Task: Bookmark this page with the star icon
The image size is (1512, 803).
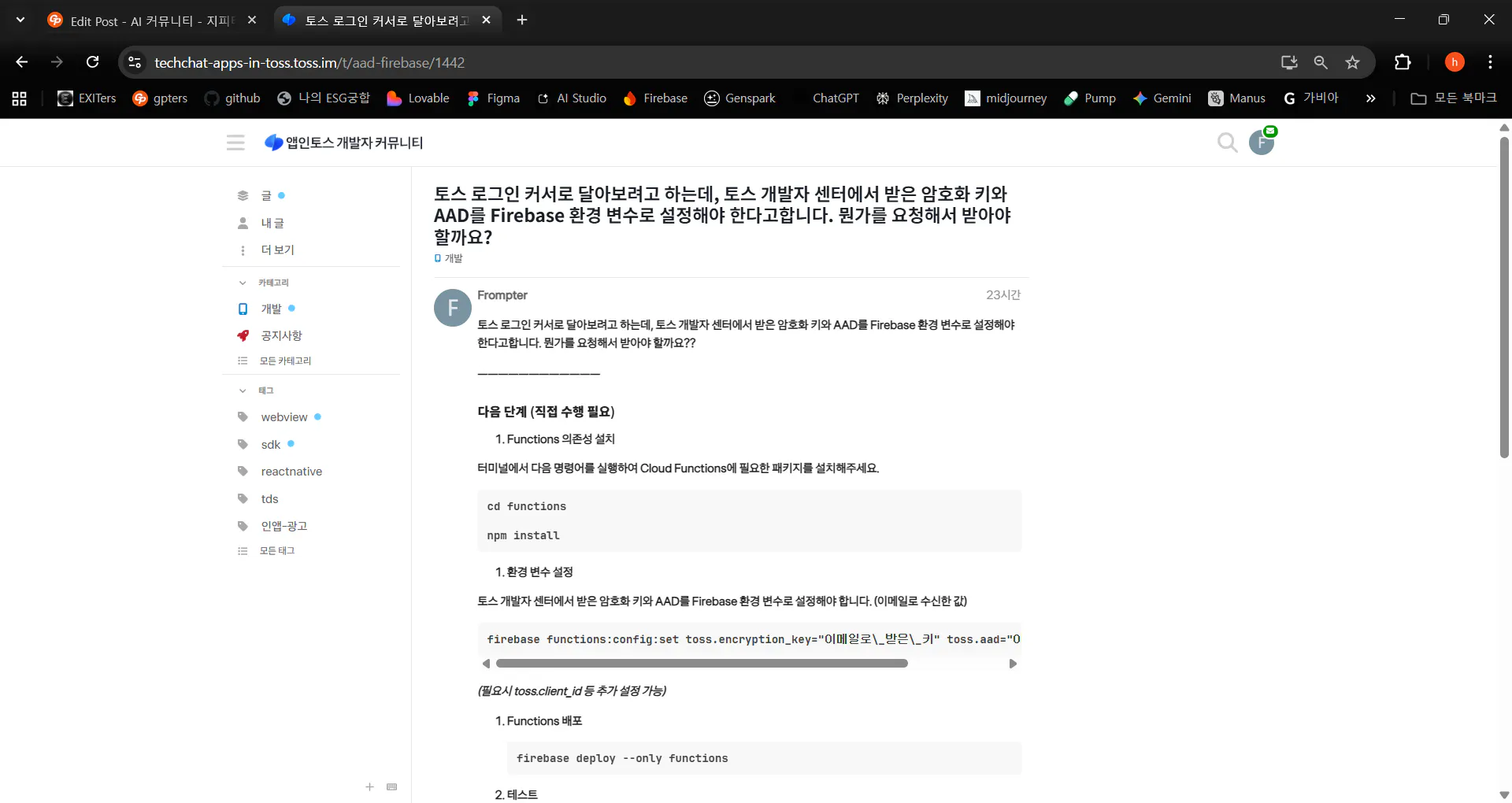Action: tap(1352, 62)
